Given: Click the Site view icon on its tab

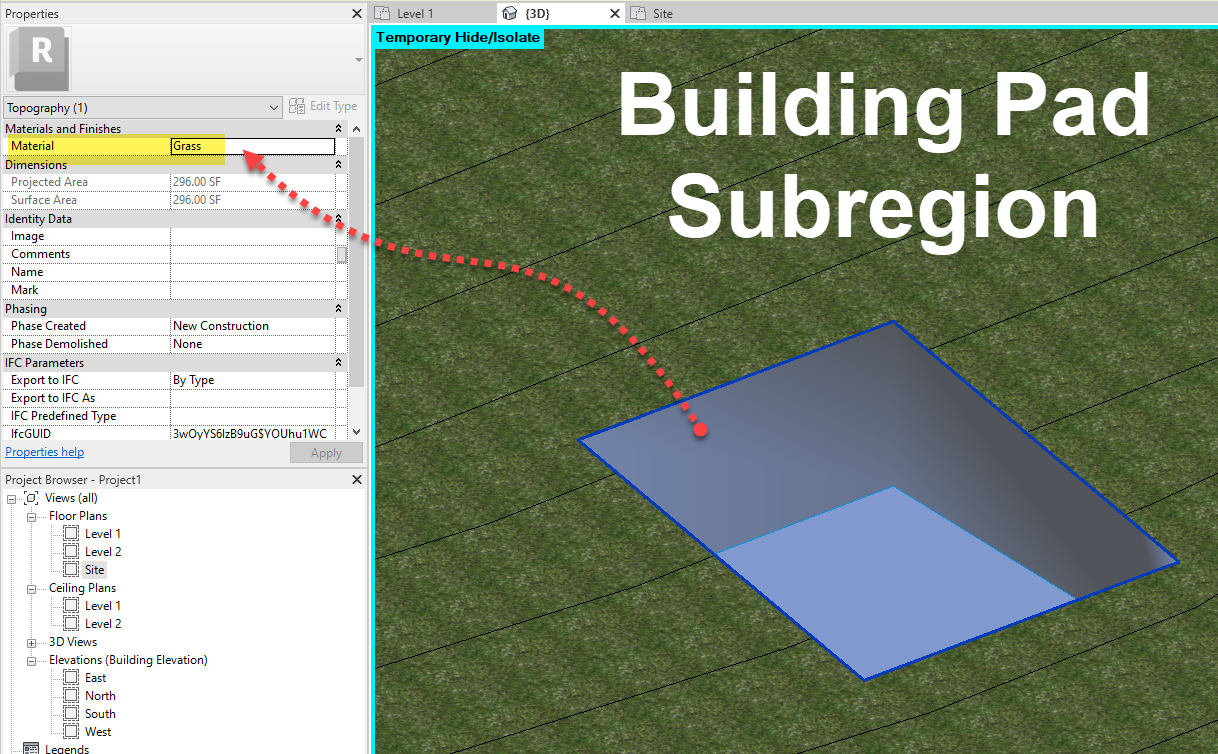Looking at the screenshot, I should click(x=639, y=13).
